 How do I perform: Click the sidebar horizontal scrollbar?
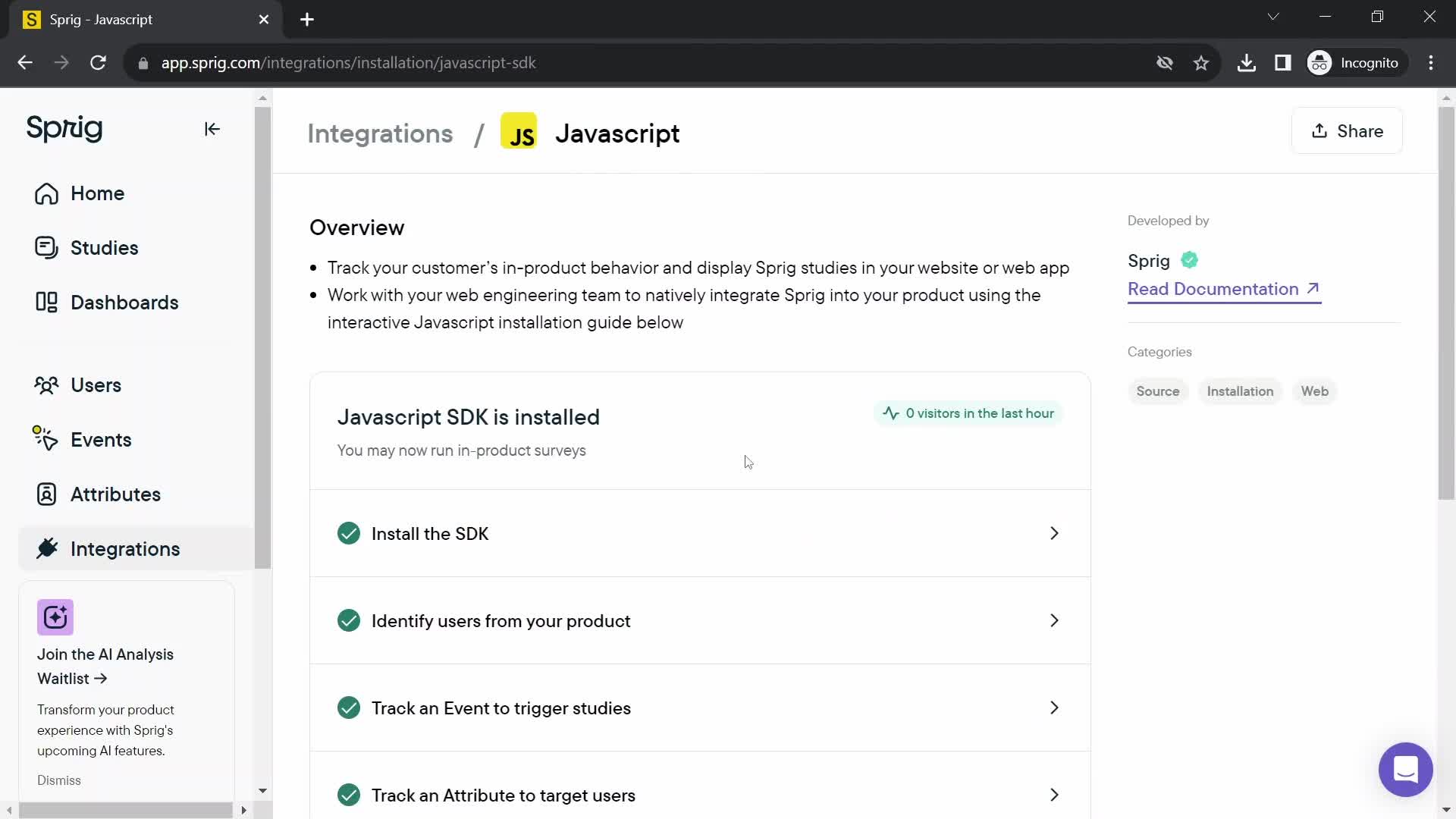[x=125, y=810]
